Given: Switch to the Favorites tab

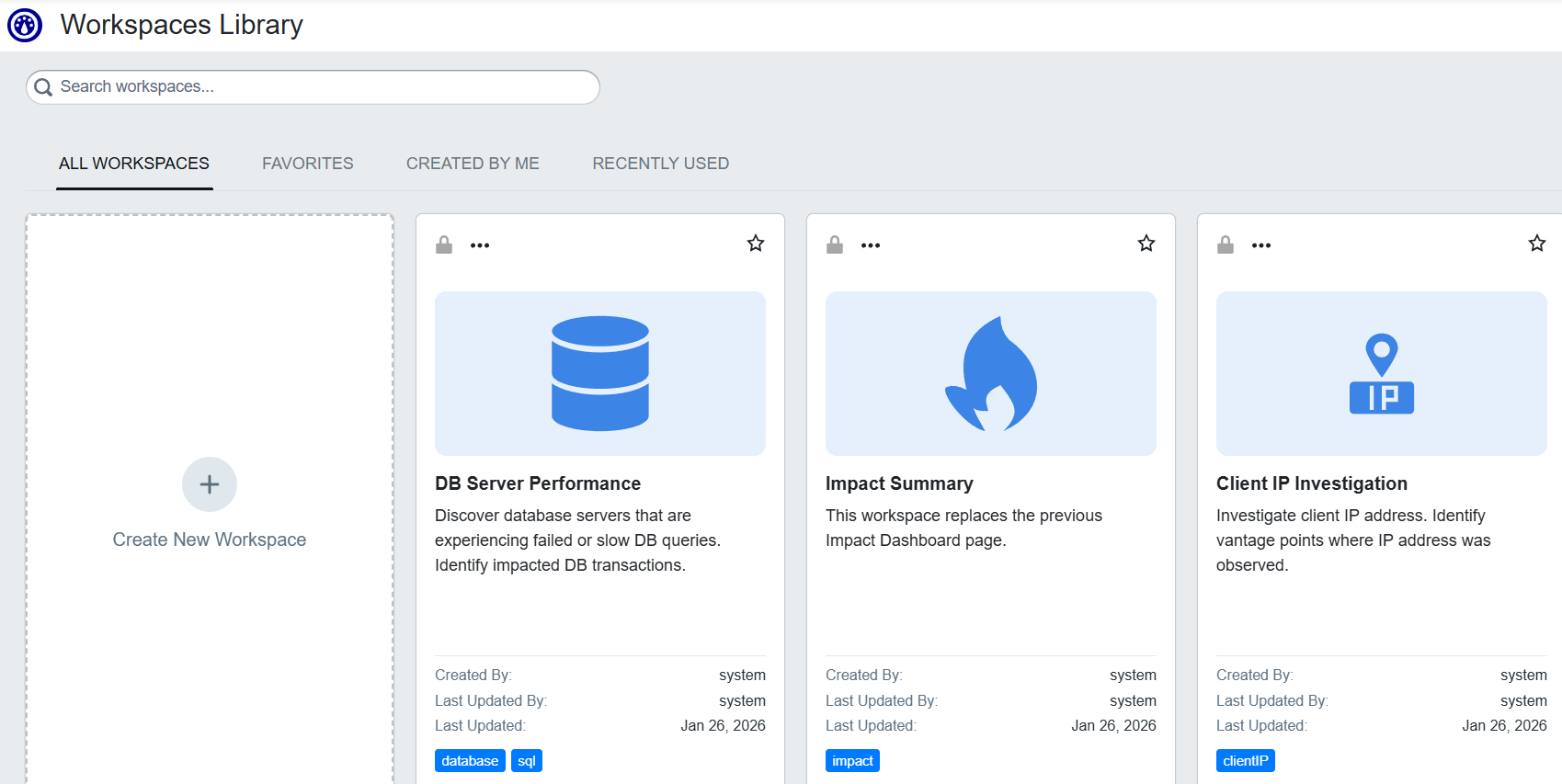Looking at the screenshot, I should [x=307, y=164].
